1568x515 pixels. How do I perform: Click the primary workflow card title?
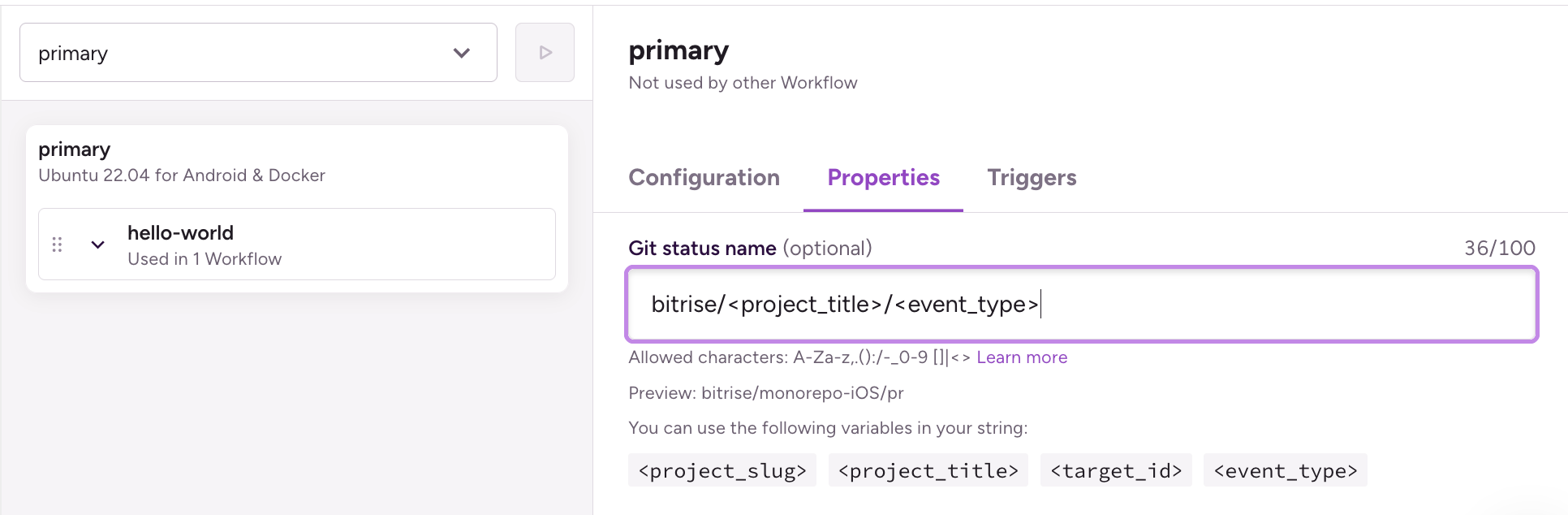point(74,149)
